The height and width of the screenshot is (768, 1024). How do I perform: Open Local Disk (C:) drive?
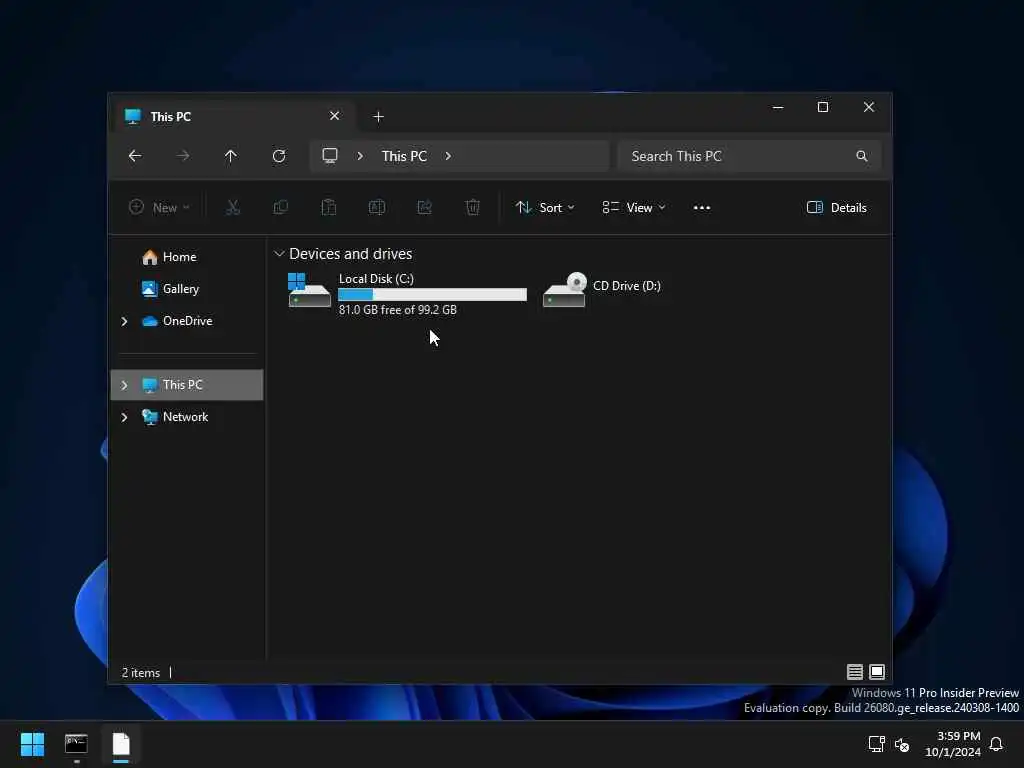pyautogui.click(x=405, y=294)
